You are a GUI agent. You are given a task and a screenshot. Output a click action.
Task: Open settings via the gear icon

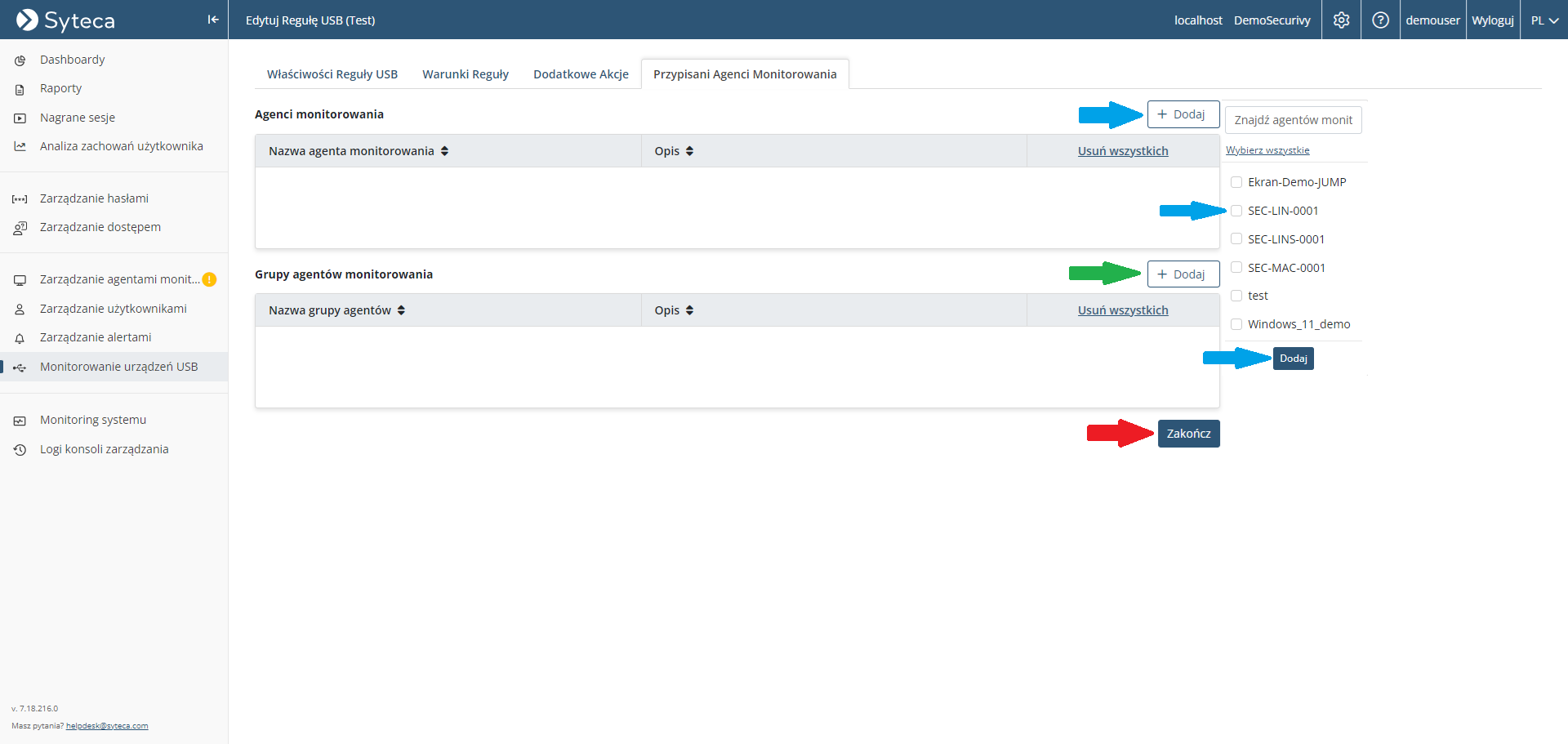[x=1341, y=20]
